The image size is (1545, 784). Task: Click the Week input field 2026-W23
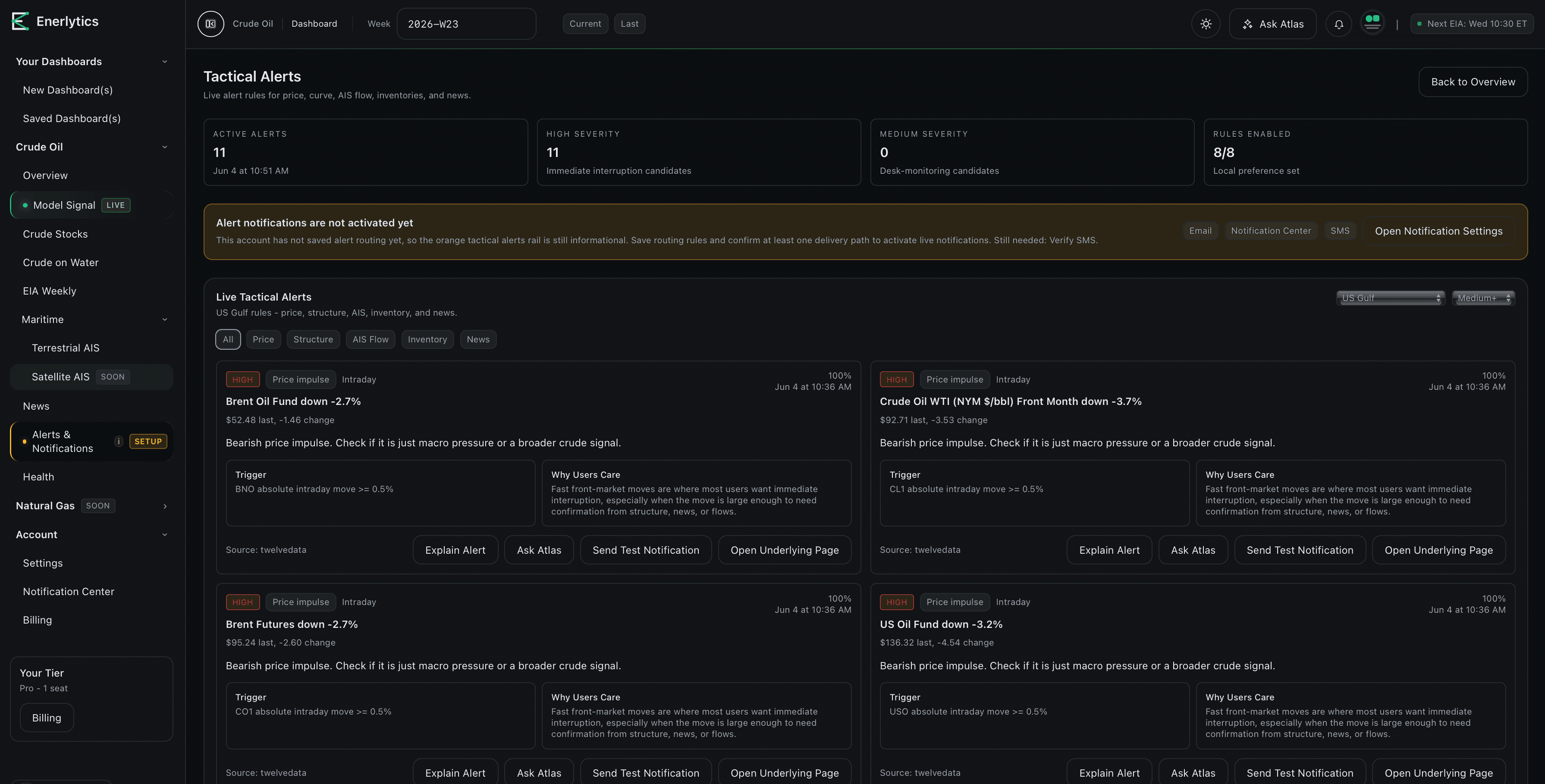pyautogui.click(x=467, y=24)
